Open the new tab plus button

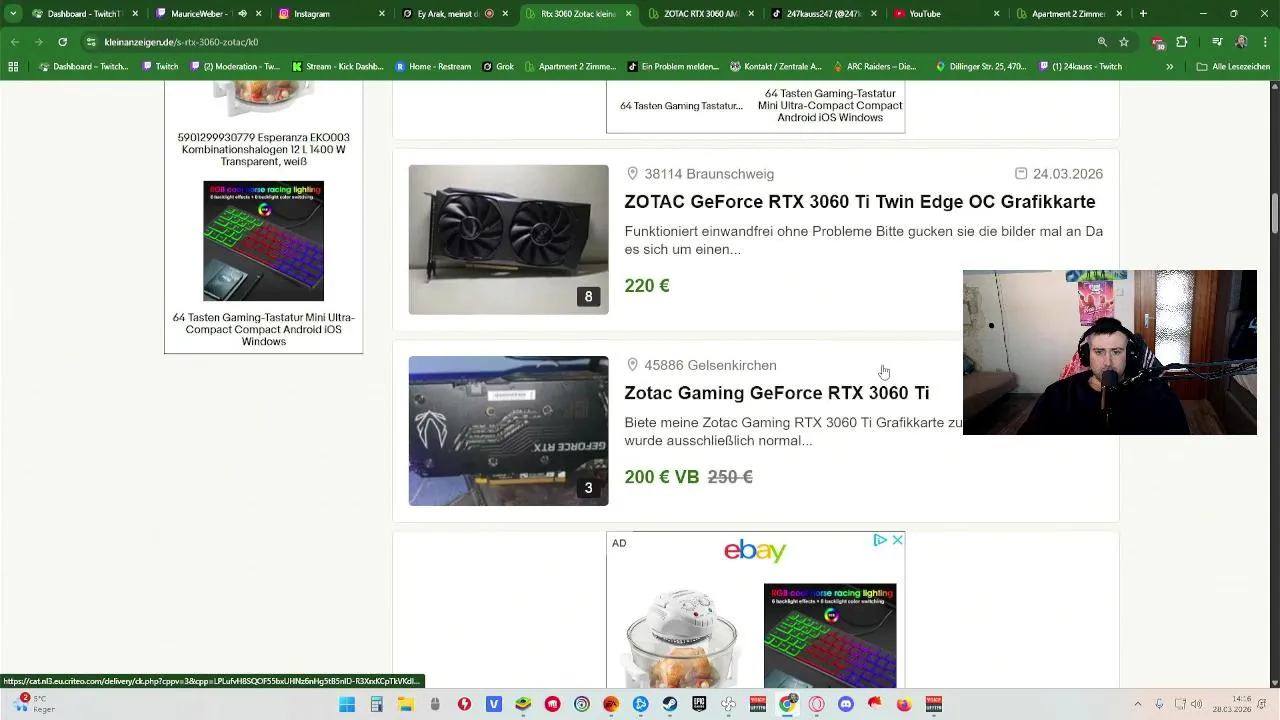click(x=1143, y=14)
